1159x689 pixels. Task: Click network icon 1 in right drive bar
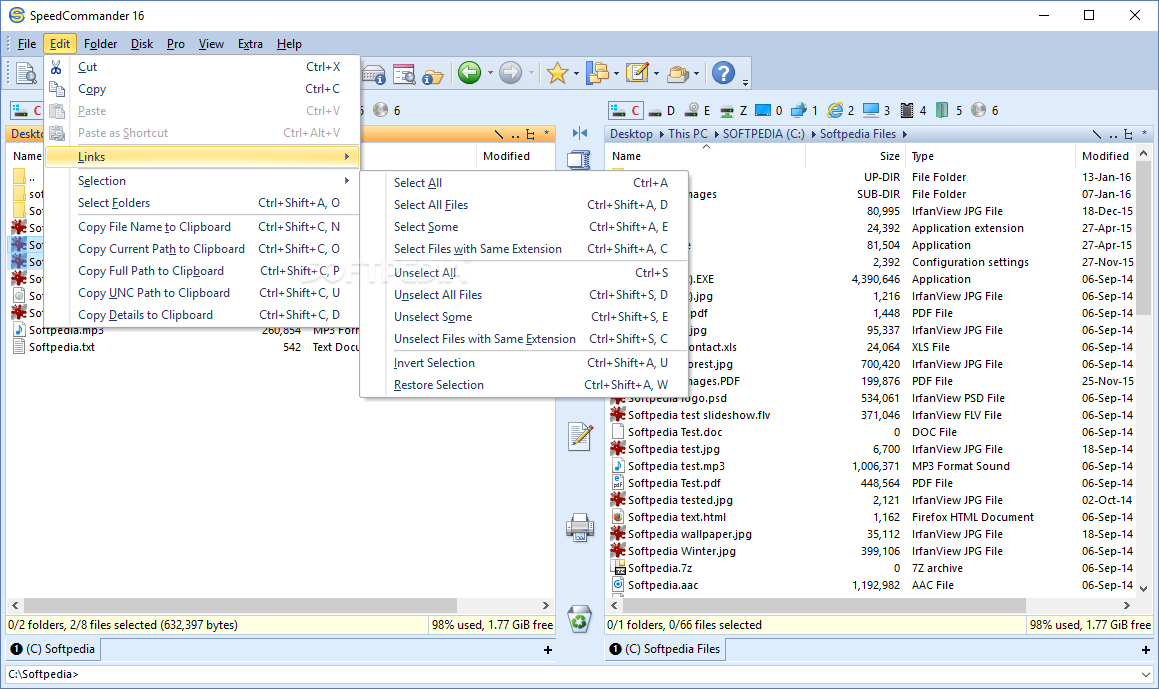pyautogui.click(x=804, y=110)
